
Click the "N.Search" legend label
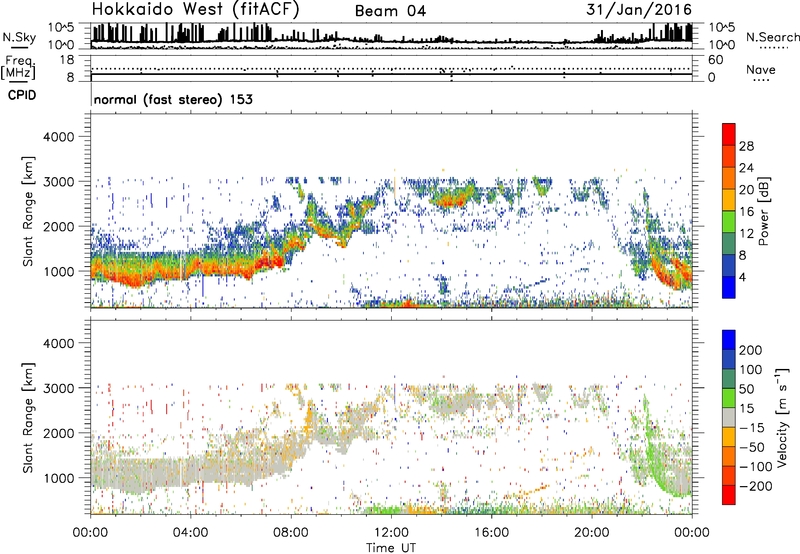tap(772, 37)
